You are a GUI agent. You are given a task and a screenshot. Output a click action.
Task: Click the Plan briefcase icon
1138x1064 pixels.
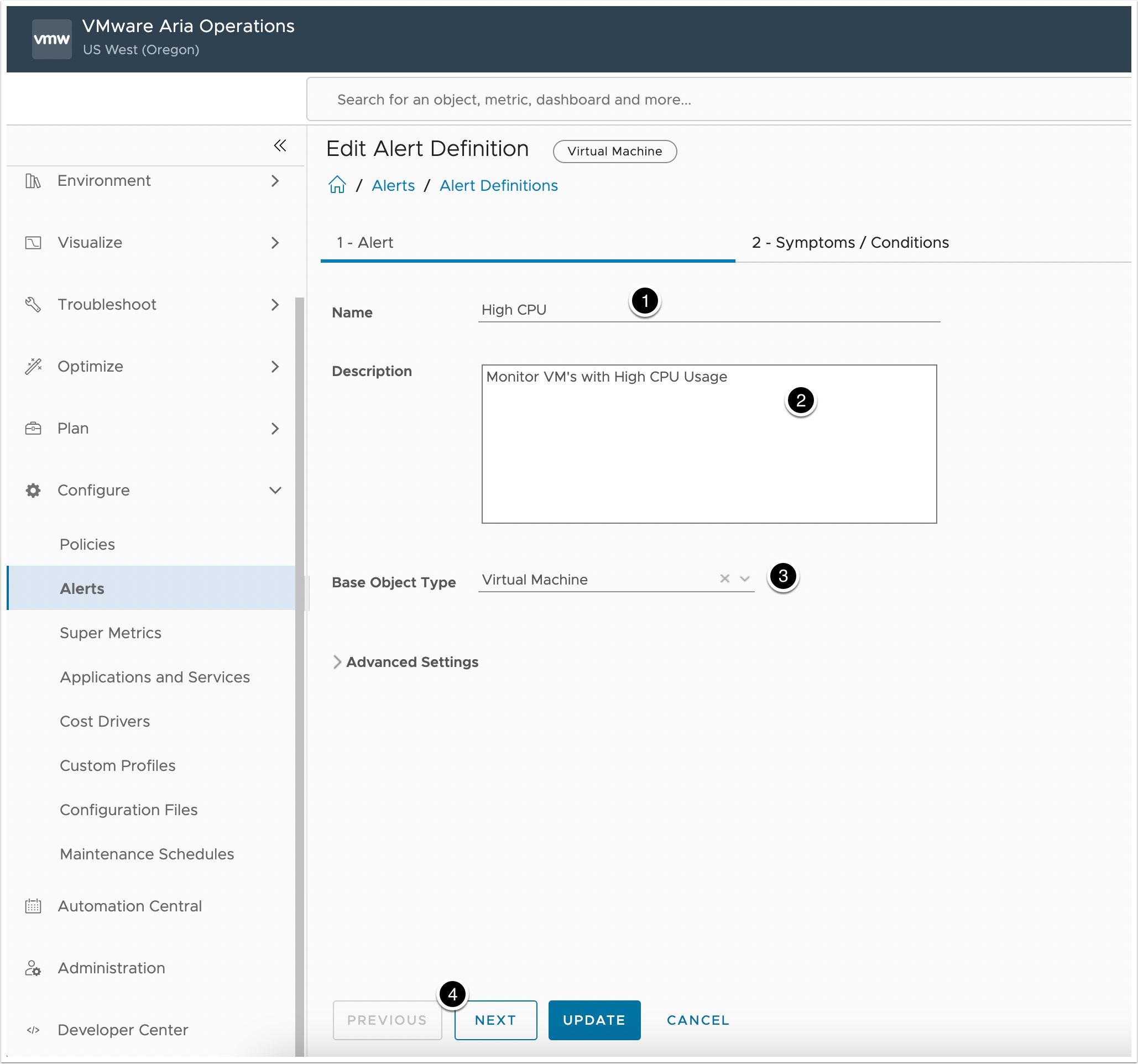point(33,428)
